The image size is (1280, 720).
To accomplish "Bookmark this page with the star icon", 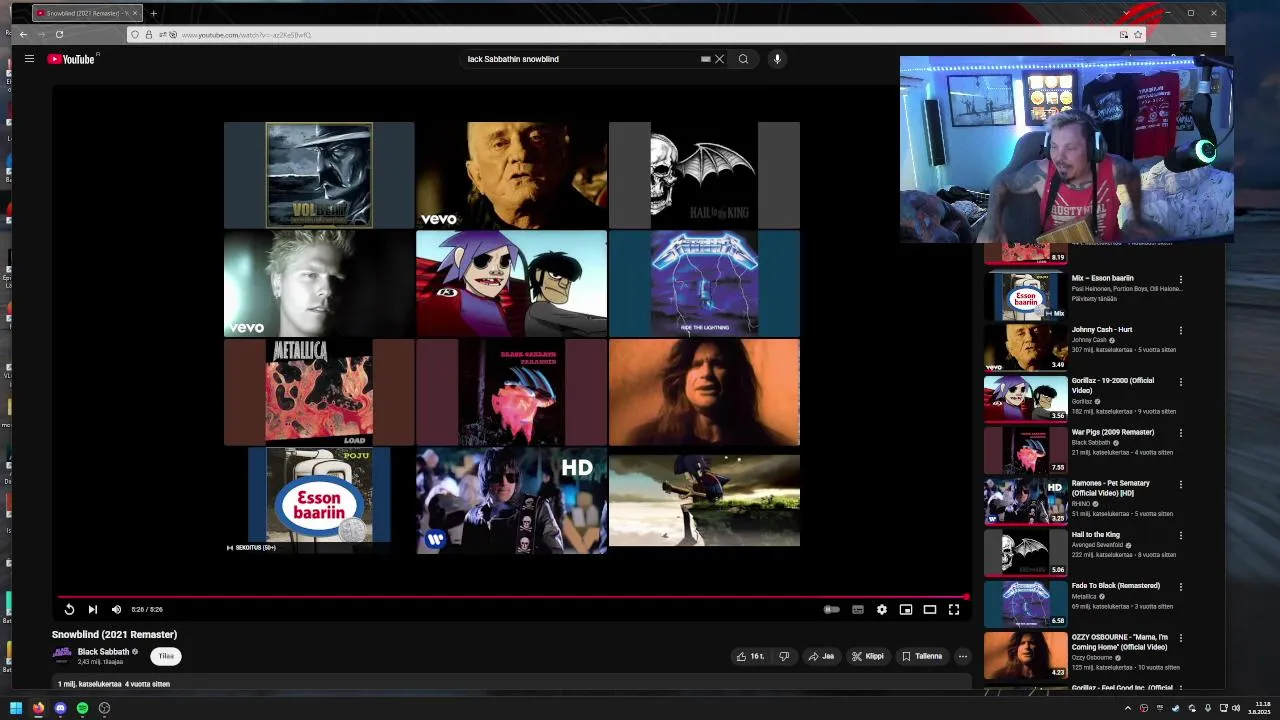I will [x=1138, y=35].
